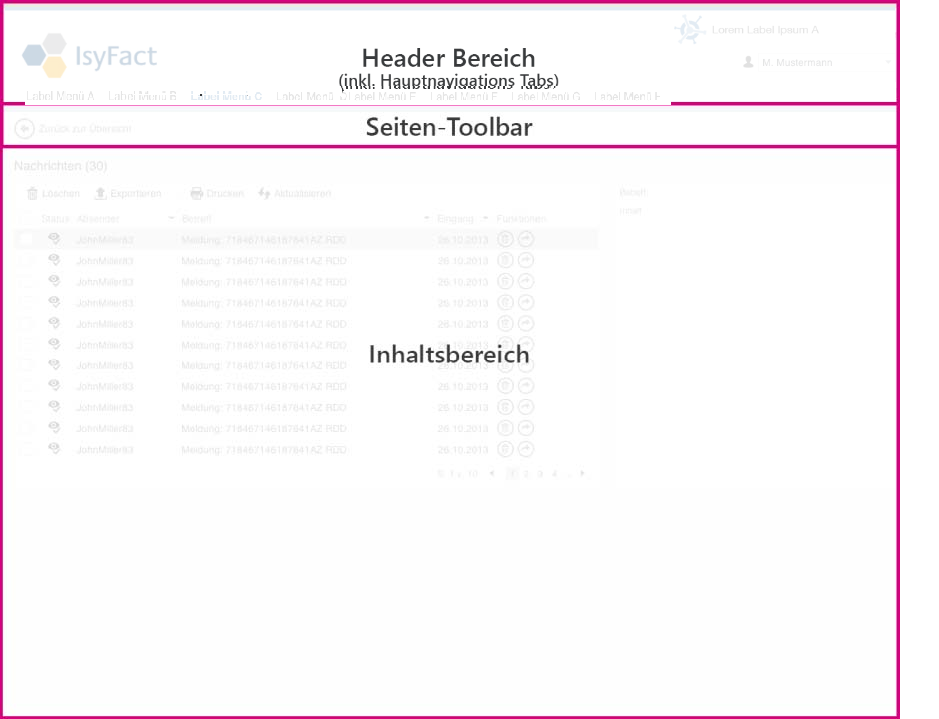Check the checkbox of the first message row
The width and height of the screenshot is (939, 719).
pos(24,239)
